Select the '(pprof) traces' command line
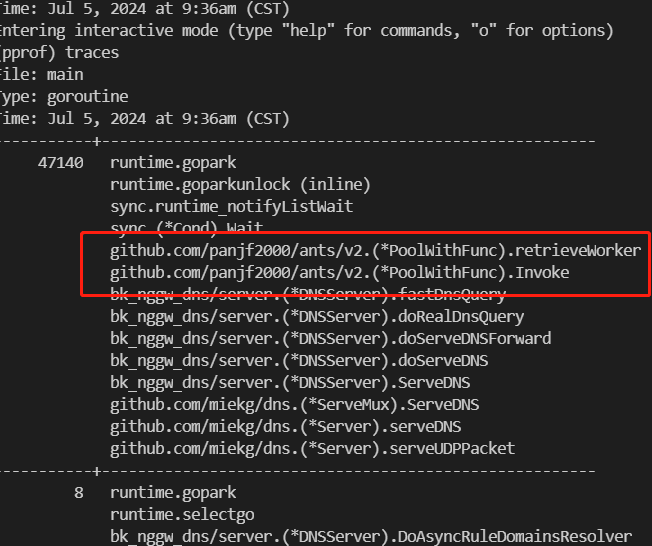 click(x=59, y=53)
